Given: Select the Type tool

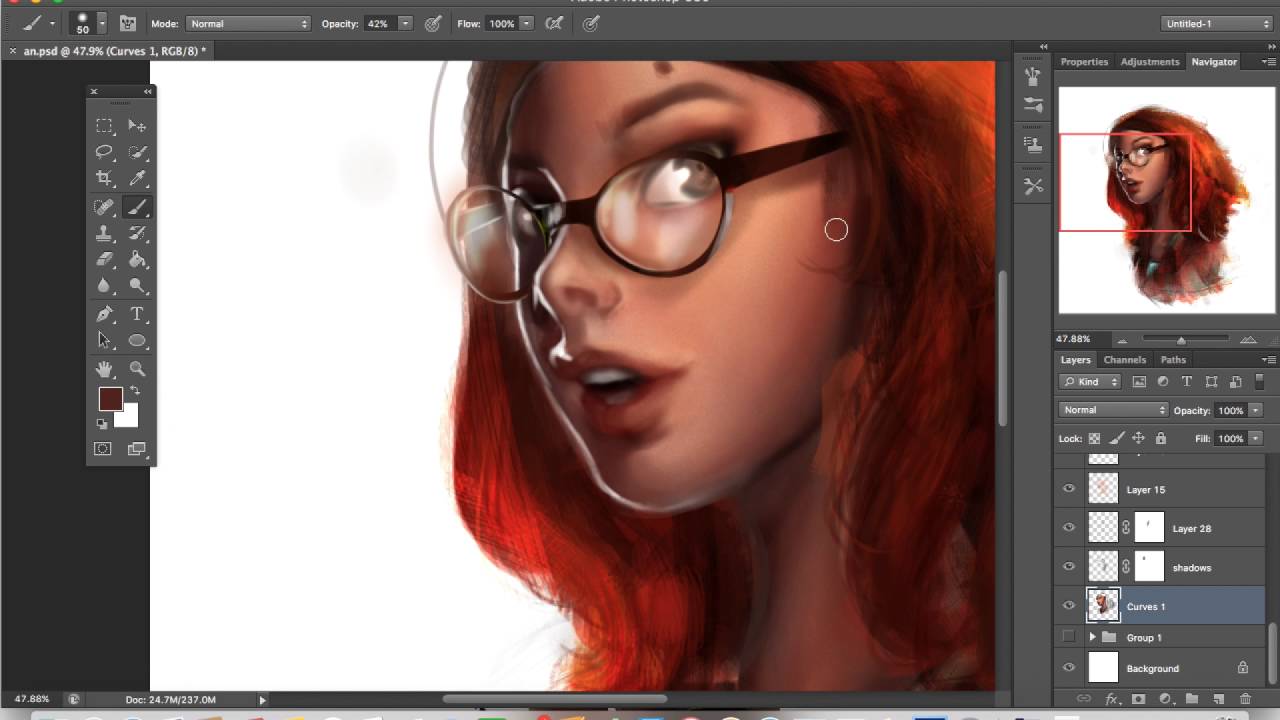Looking at the screenshot, I should [x=137, y=314].
